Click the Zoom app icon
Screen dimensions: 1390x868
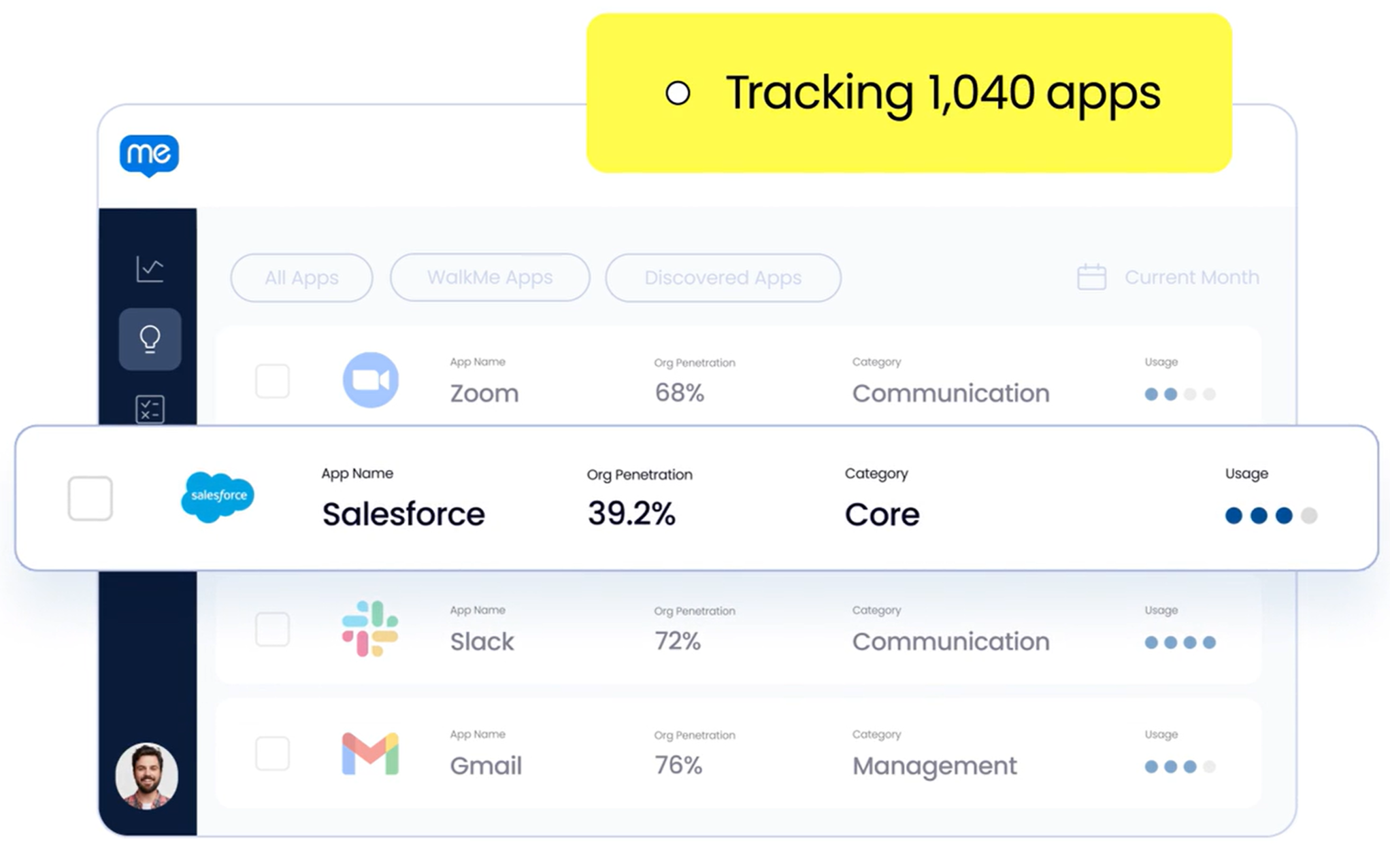[x=370, y=380]
